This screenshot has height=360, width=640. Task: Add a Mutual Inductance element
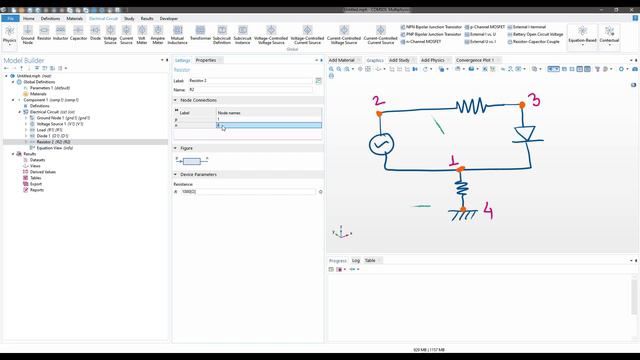point(178,34)
